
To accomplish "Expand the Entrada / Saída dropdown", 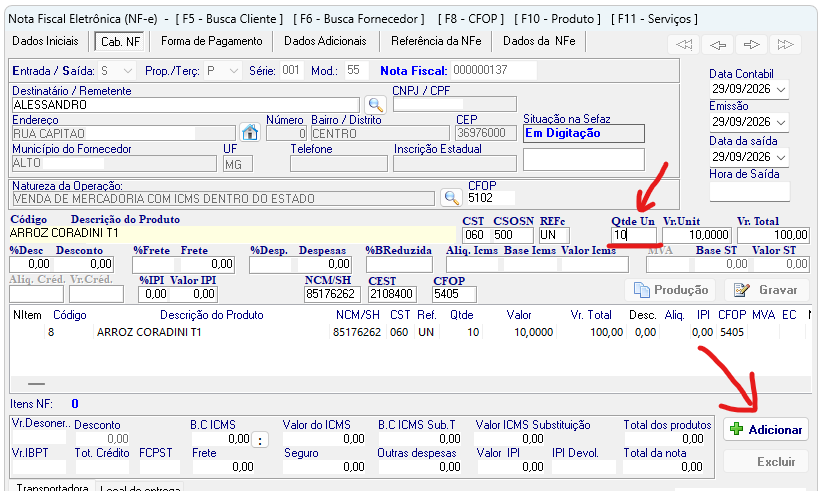I will tap(127, 71).
